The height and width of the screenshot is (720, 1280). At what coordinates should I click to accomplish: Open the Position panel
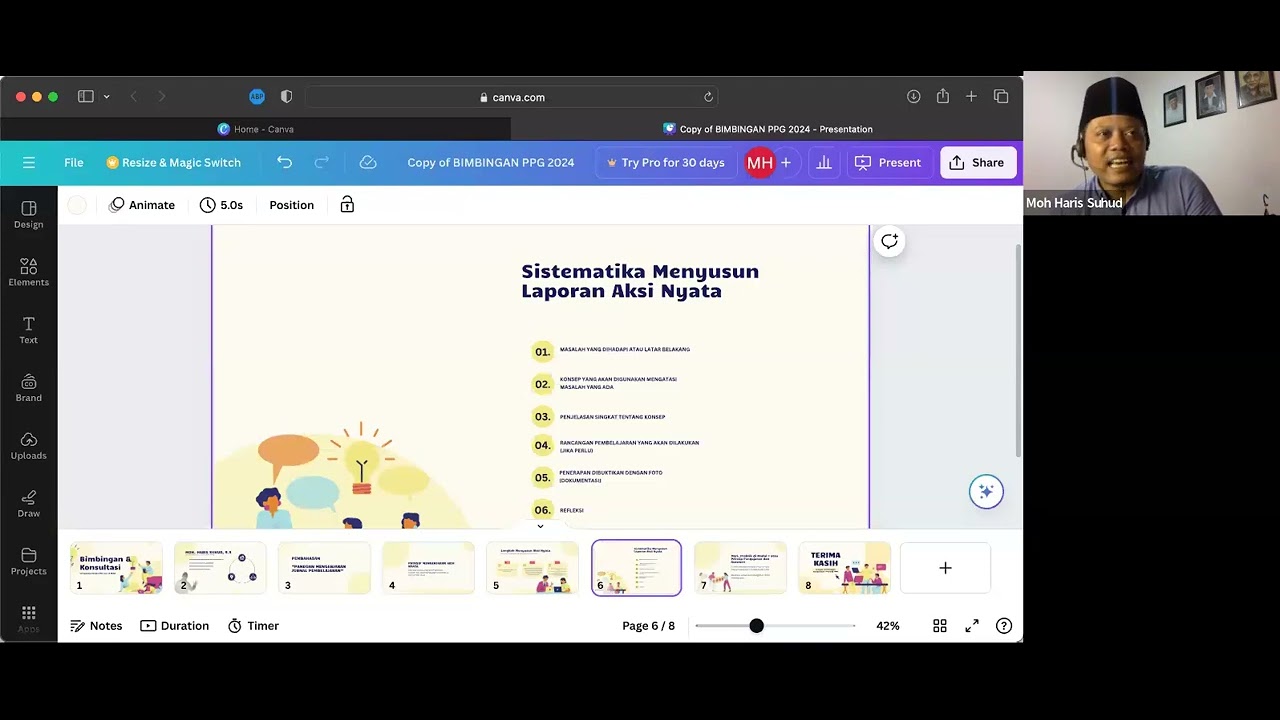pos(292,205)
